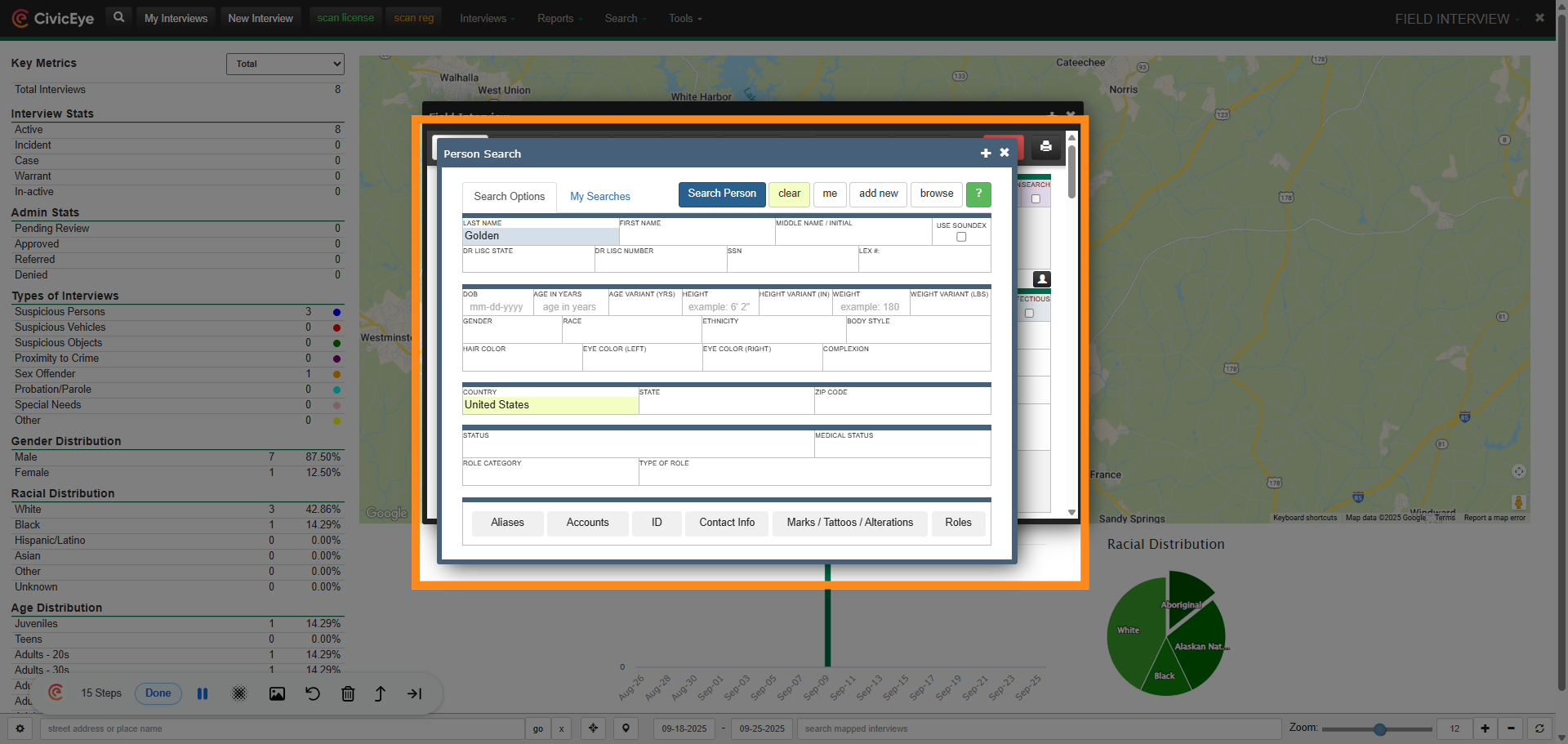Toggle the Infectious checkbox behind the dialog
Image resolution: width=1568 pixels, height=744 pixels.
pos(1029,313)
